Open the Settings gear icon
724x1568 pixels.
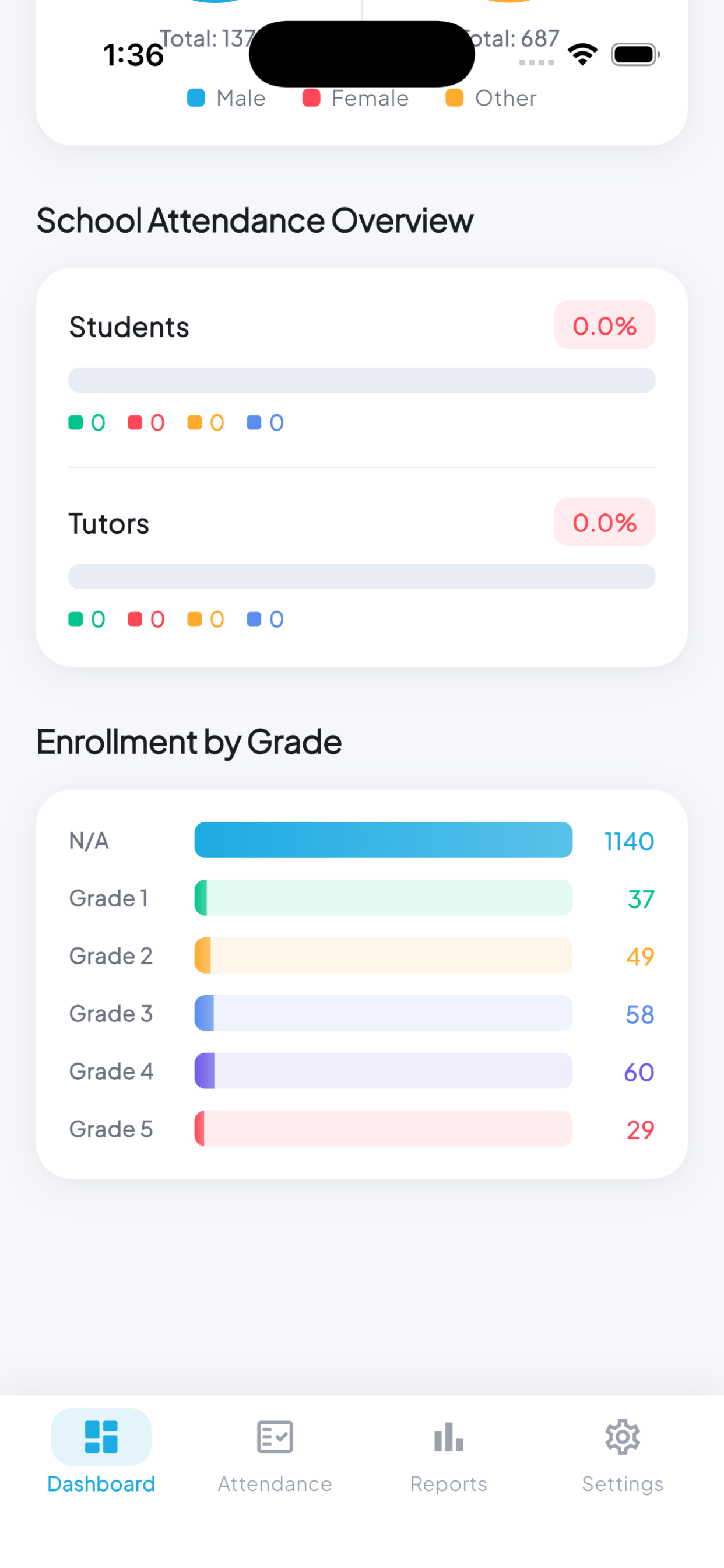(x=623, y=1437)
